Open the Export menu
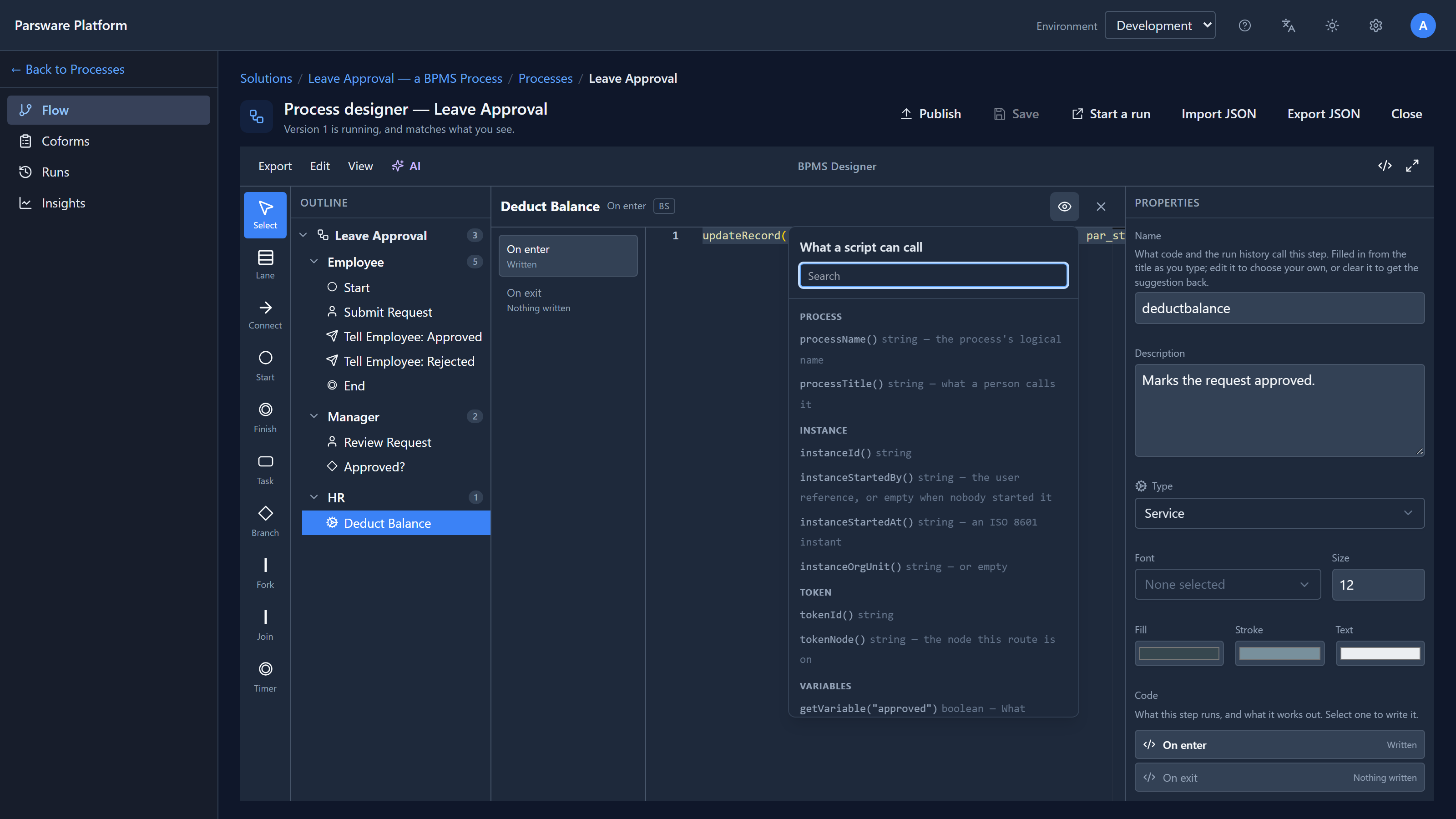1456x819 pixels. (275, 166)
